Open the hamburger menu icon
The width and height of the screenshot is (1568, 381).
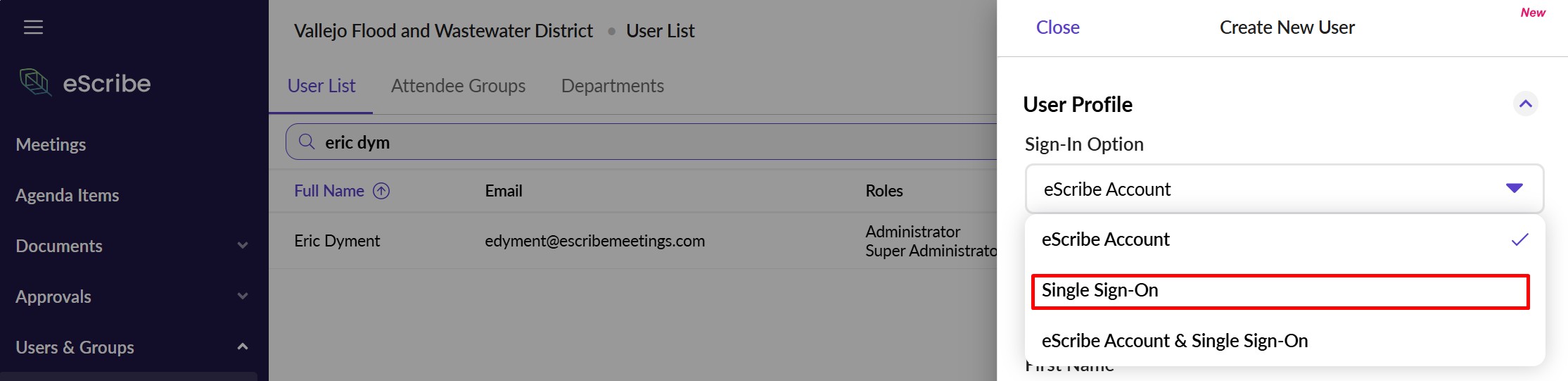pyautogui.click(x=33, y=27)
